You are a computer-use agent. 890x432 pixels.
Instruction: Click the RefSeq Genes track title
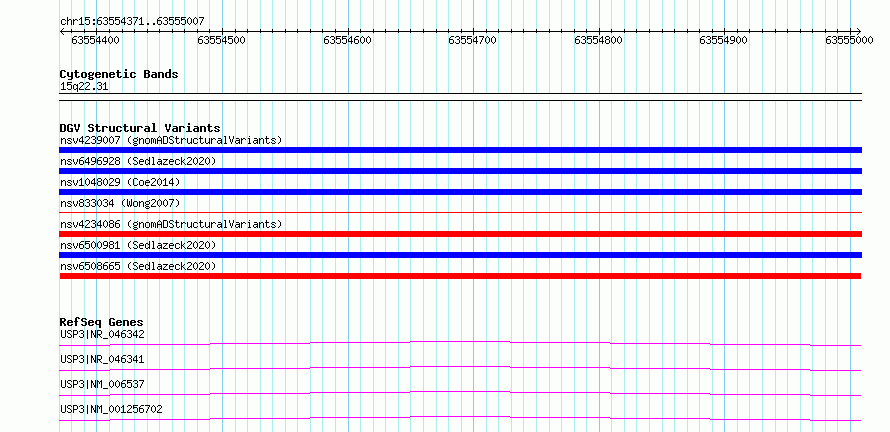coord(102,323)
